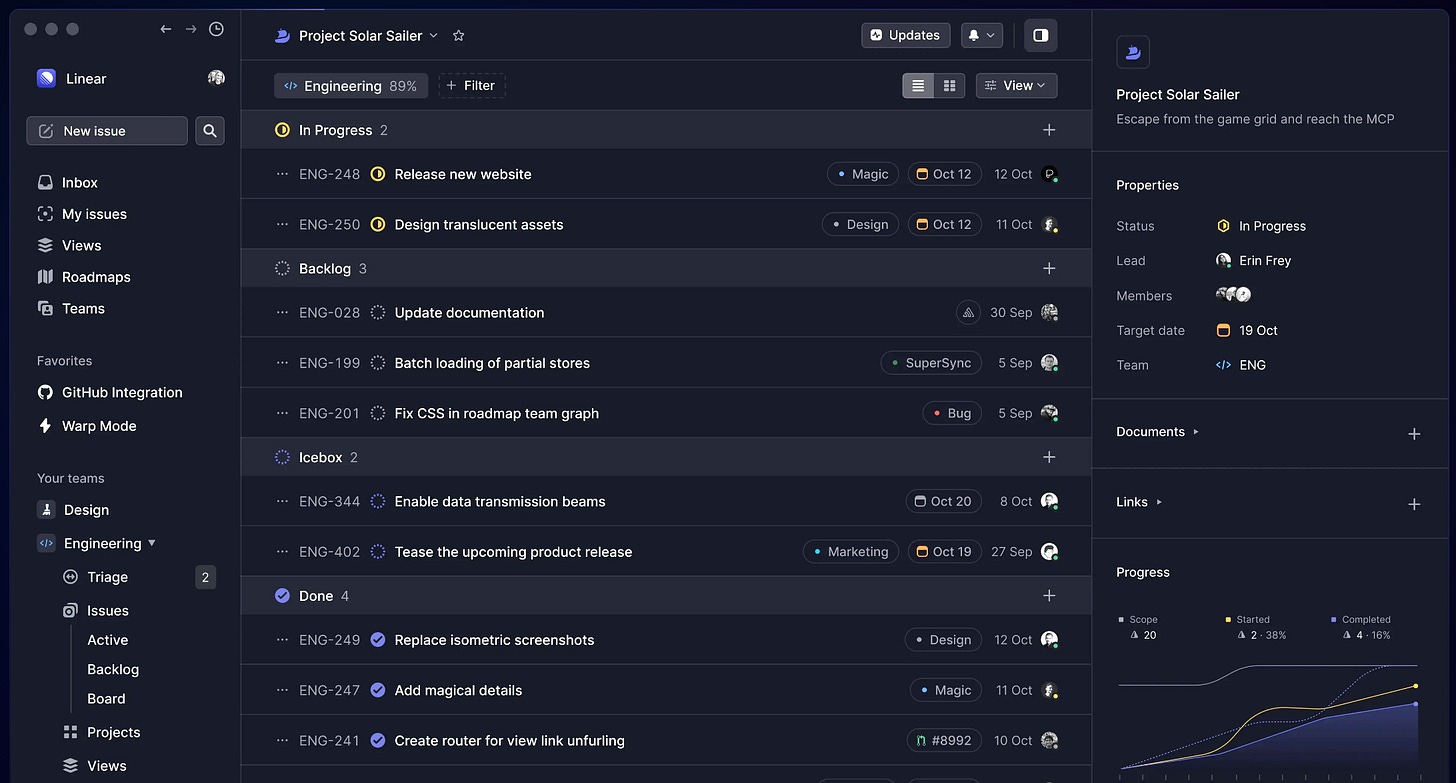Toggle the right side panel visibility
1456x783 pixels.
pyautogui.click(x=1040, y=35)
